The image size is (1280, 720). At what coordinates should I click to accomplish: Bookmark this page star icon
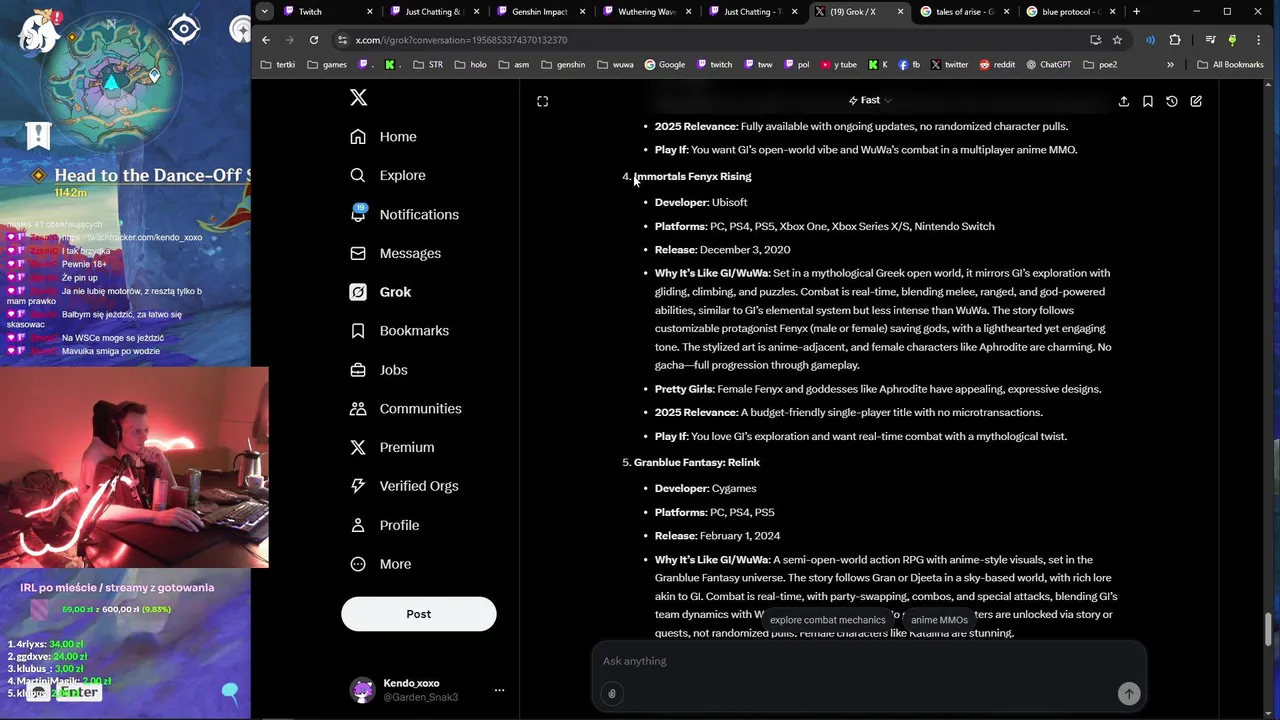pyautogui.click(x=1117, y=40)
